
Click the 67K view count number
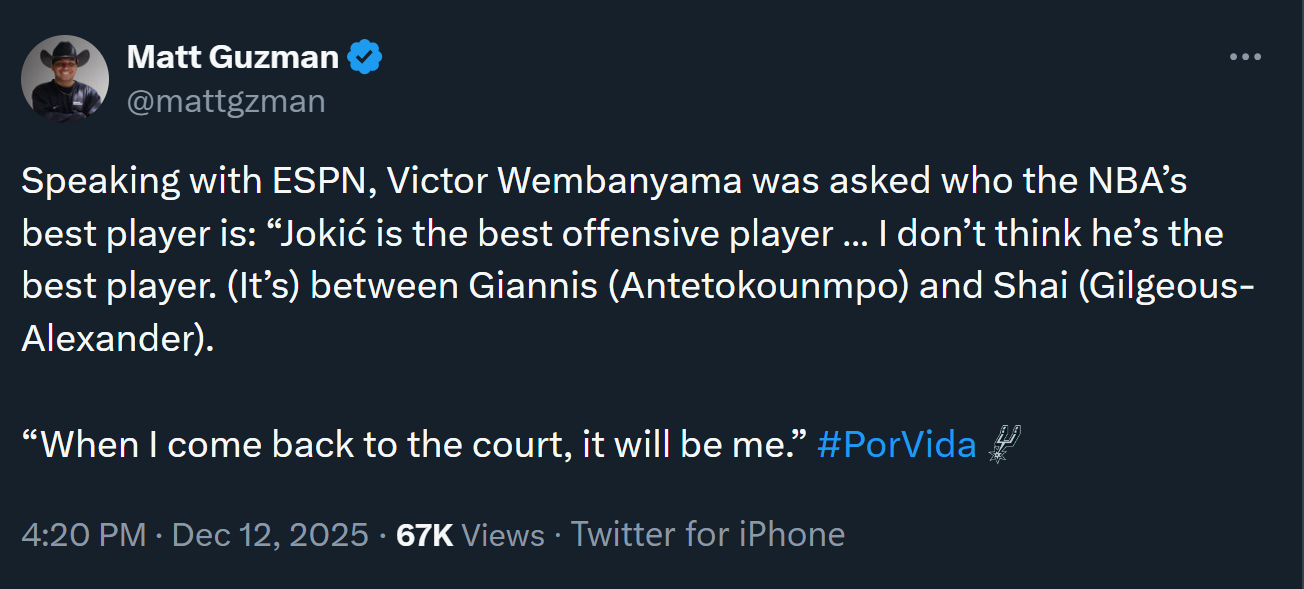[x=425, y=535]
